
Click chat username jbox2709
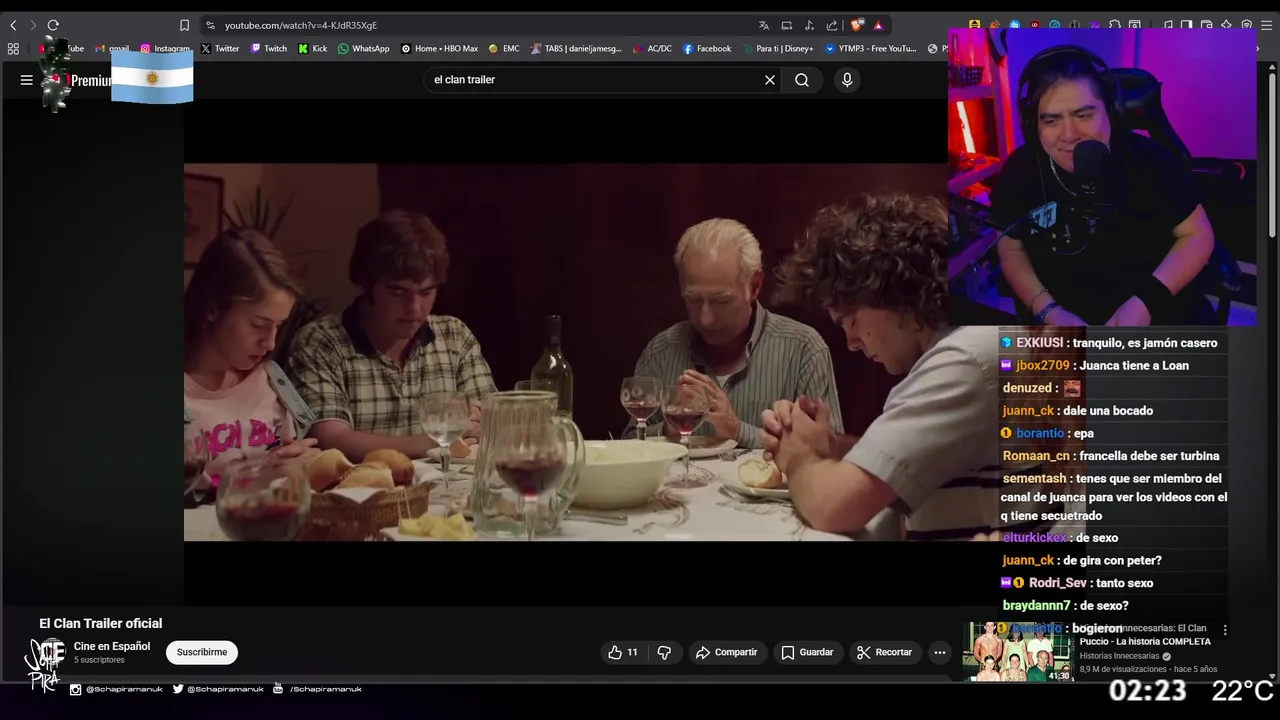pyautogui.click(x=1042, y=366)
